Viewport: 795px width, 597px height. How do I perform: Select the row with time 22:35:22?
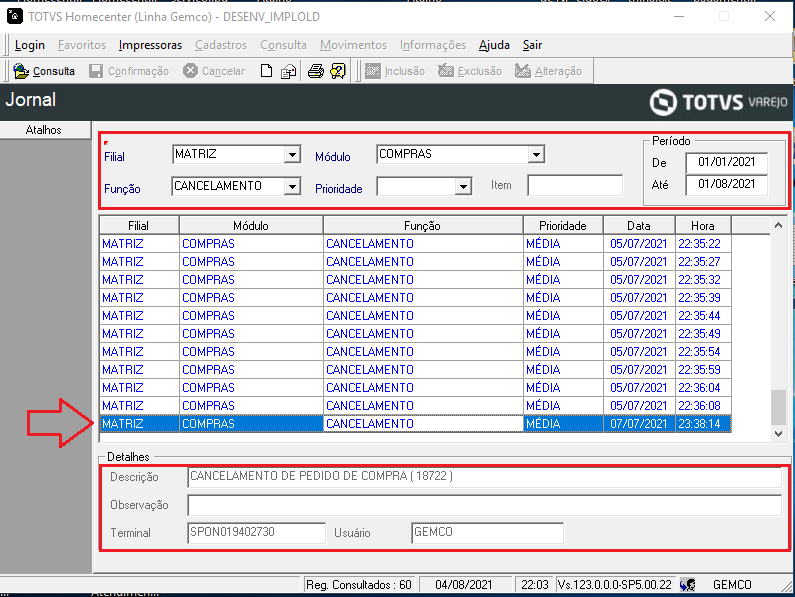(415, 244)
